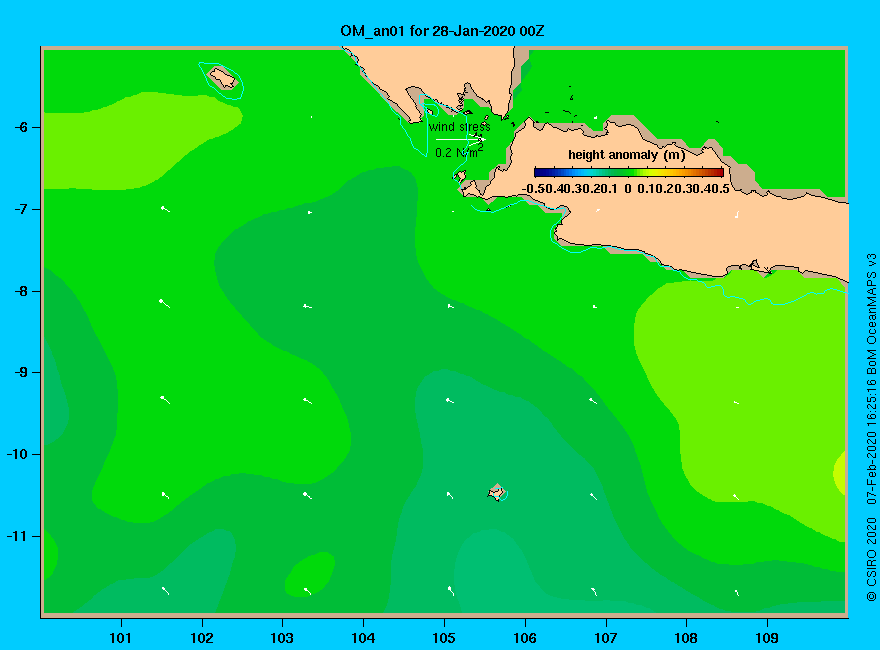The width and height of the screenshot is (880, 650).
Task: Click latitude label "-9"
Action: (x=21, y=373)
